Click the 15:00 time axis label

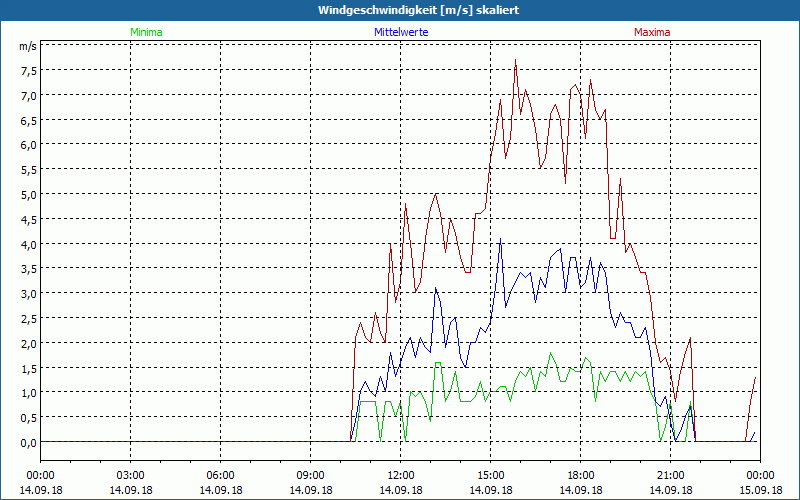point(491,476)
